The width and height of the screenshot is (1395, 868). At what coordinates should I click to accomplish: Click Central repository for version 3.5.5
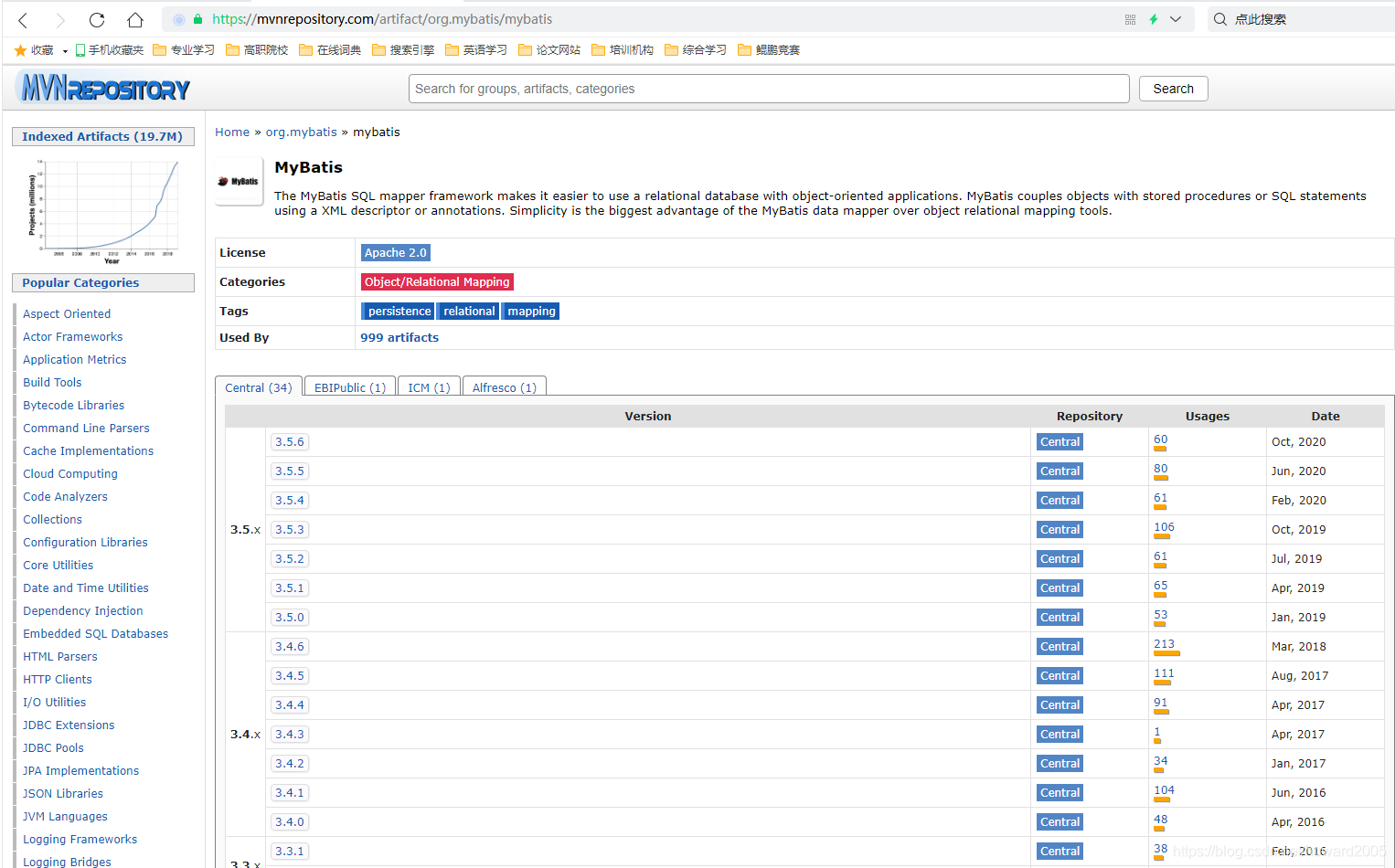point(1060,471)
